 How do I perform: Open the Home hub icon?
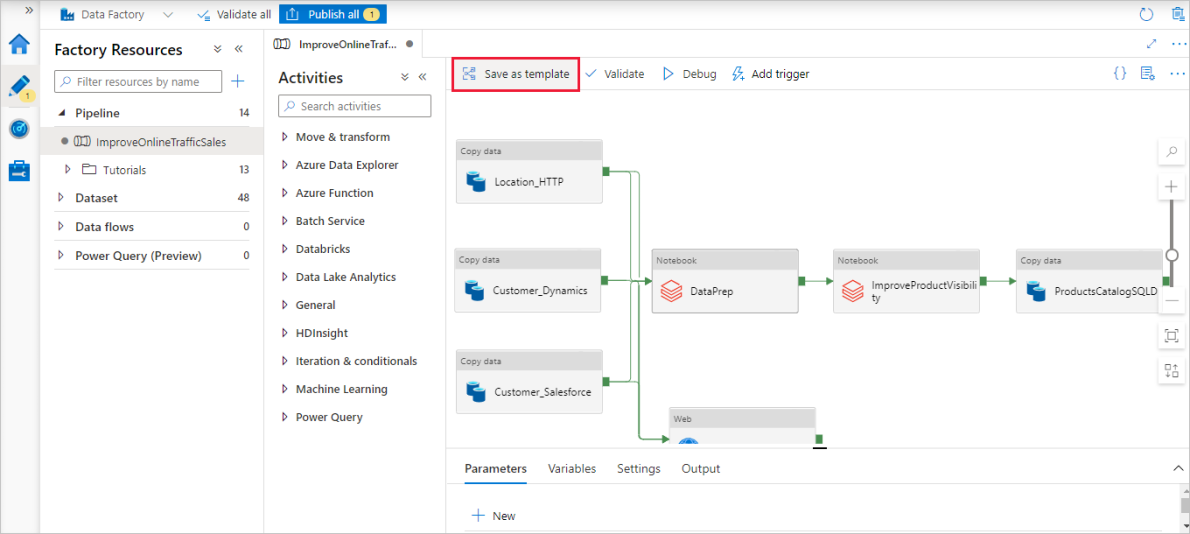click(19, 45)
